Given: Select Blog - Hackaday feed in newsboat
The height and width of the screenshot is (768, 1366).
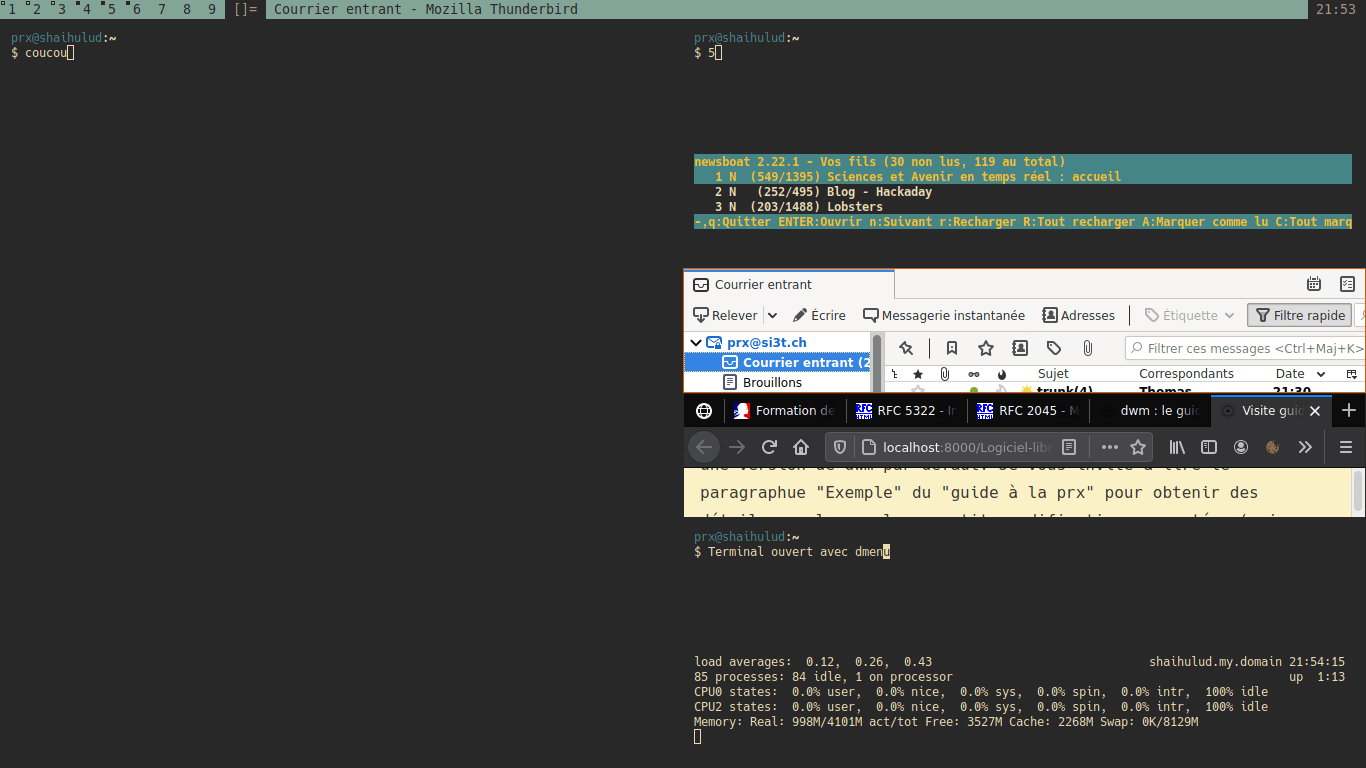Looking at the screenshot, I should (1023, 192).
